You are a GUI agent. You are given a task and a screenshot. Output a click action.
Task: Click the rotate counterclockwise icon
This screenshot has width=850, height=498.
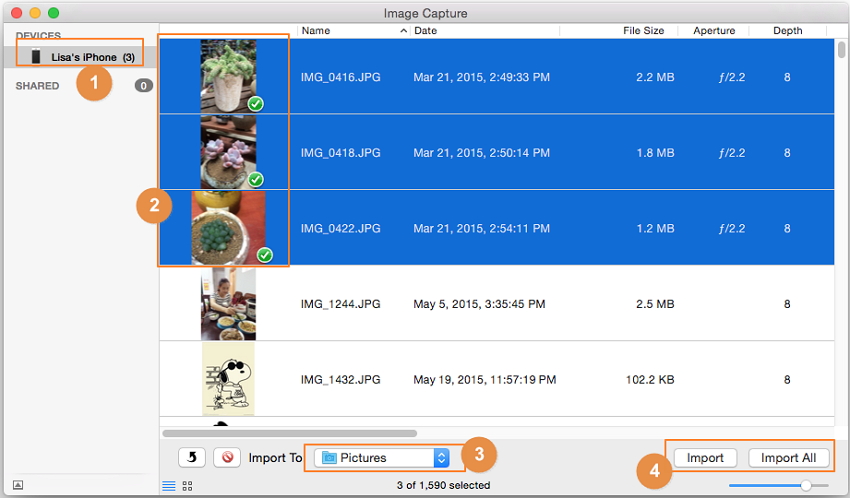pos(192,457)
